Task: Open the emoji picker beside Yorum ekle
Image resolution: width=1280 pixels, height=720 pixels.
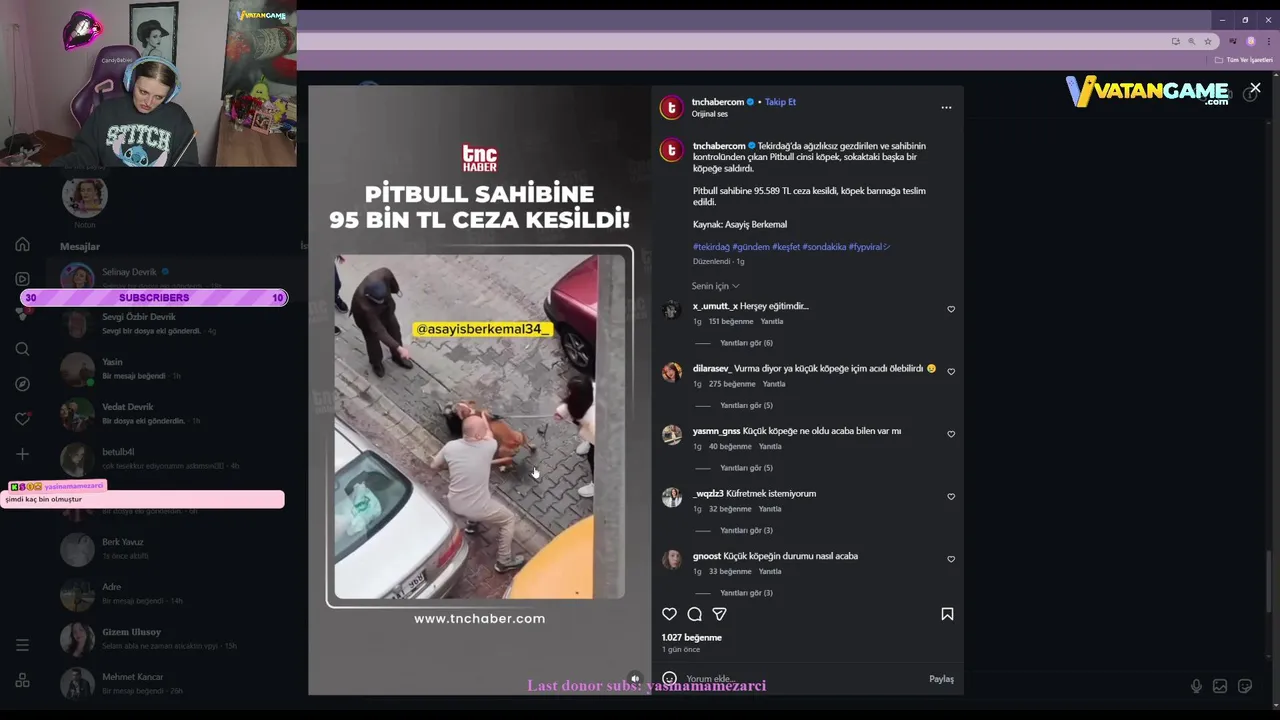Action: click(670, 679)
